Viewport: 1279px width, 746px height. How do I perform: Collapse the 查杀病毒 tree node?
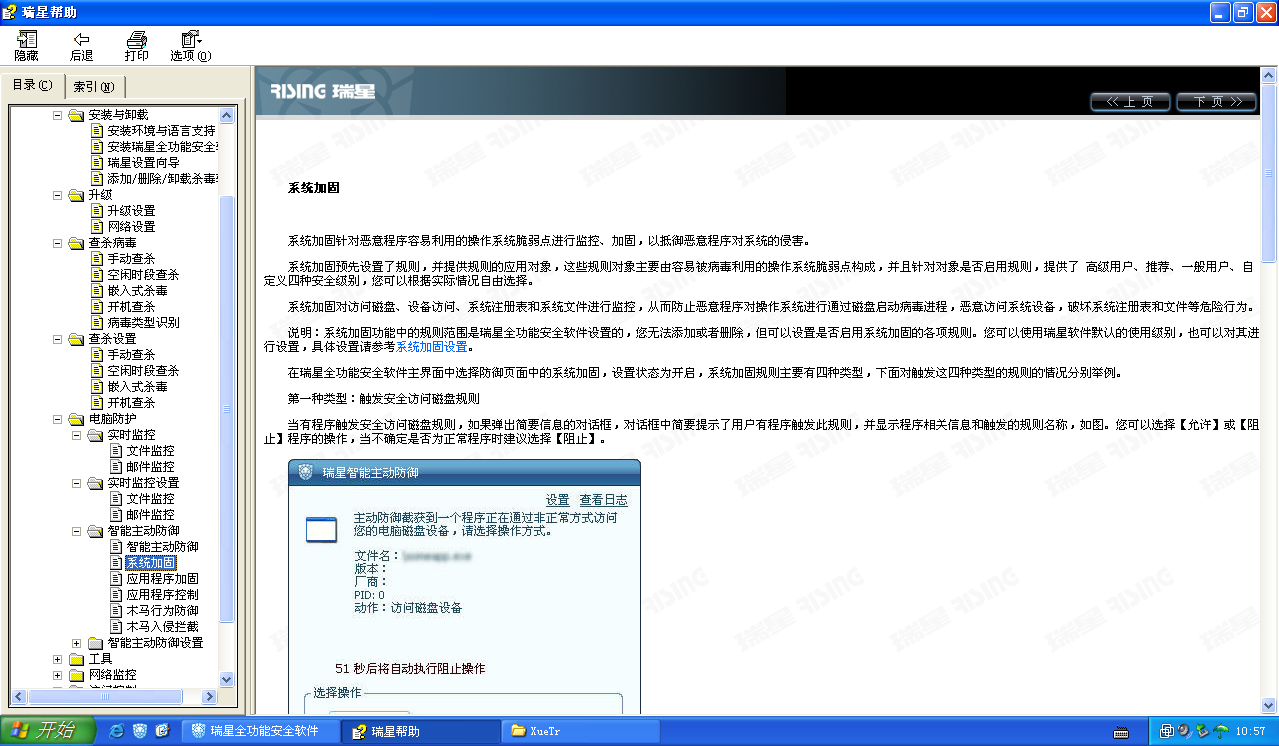tap(58, 243)
